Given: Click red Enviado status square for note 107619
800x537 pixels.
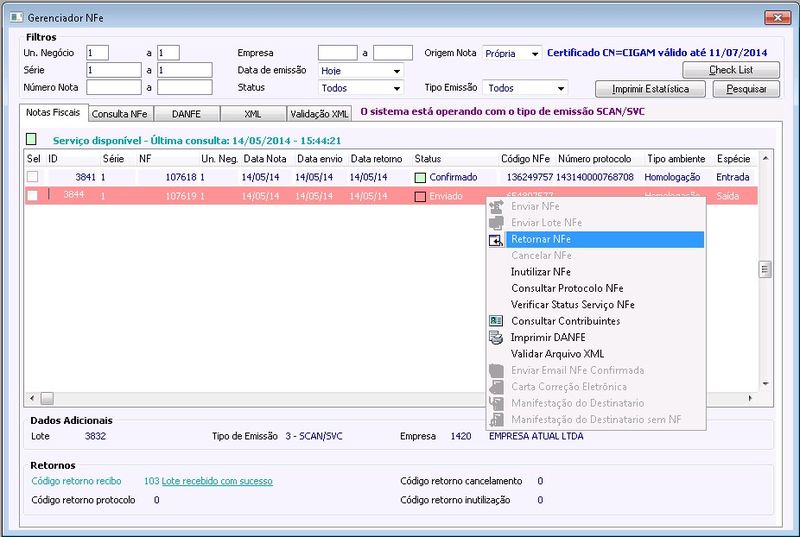Looking at the screenshot, I should click(x=420, y=196).
